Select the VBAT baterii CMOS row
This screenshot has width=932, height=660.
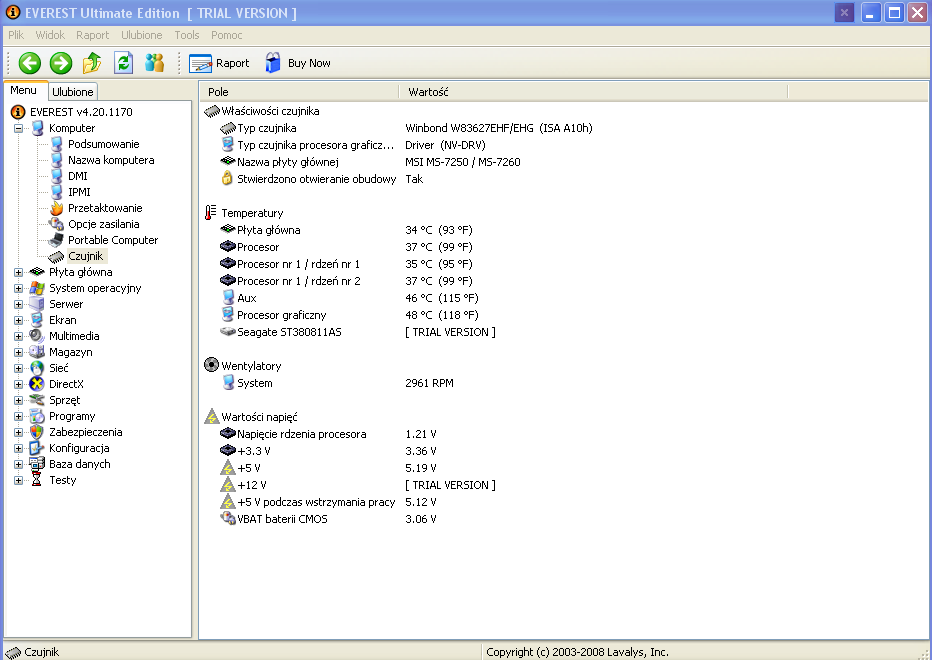click(x=328, y=520)
